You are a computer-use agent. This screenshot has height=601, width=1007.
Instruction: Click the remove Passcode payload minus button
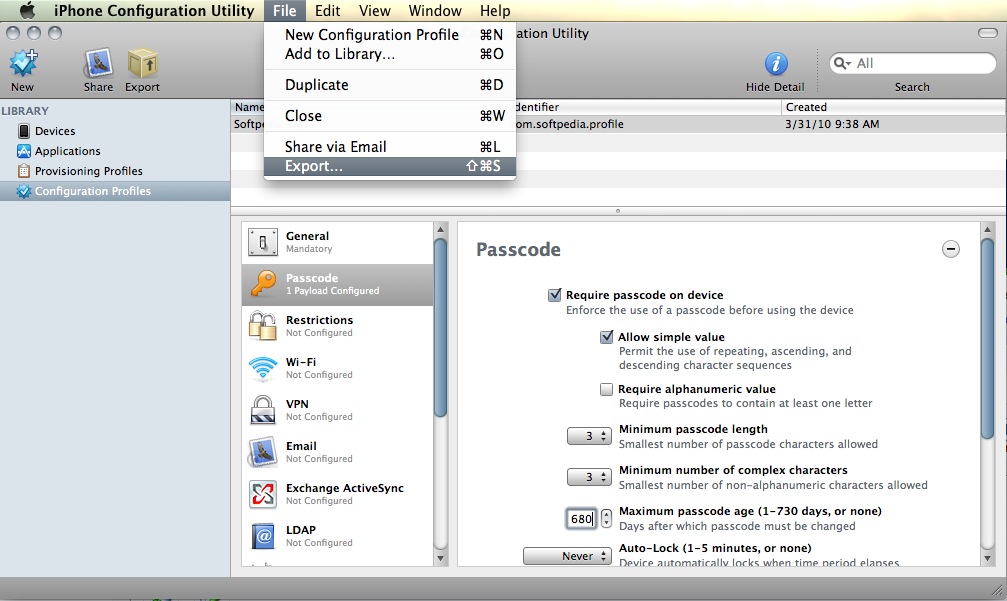(x=951, y=249)
